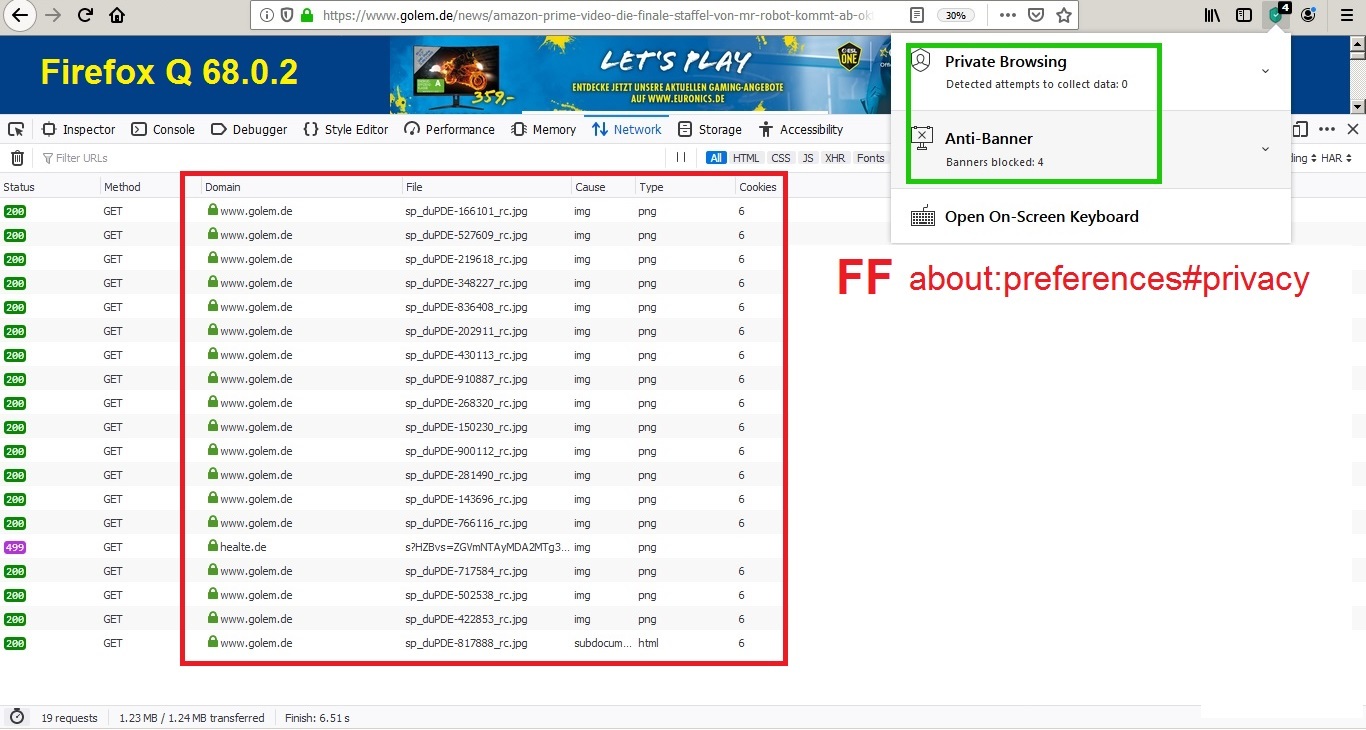Click Open On-Screen Keyboard
Viewport: 1366px width, 730px height.
[x=1041, y=216]
